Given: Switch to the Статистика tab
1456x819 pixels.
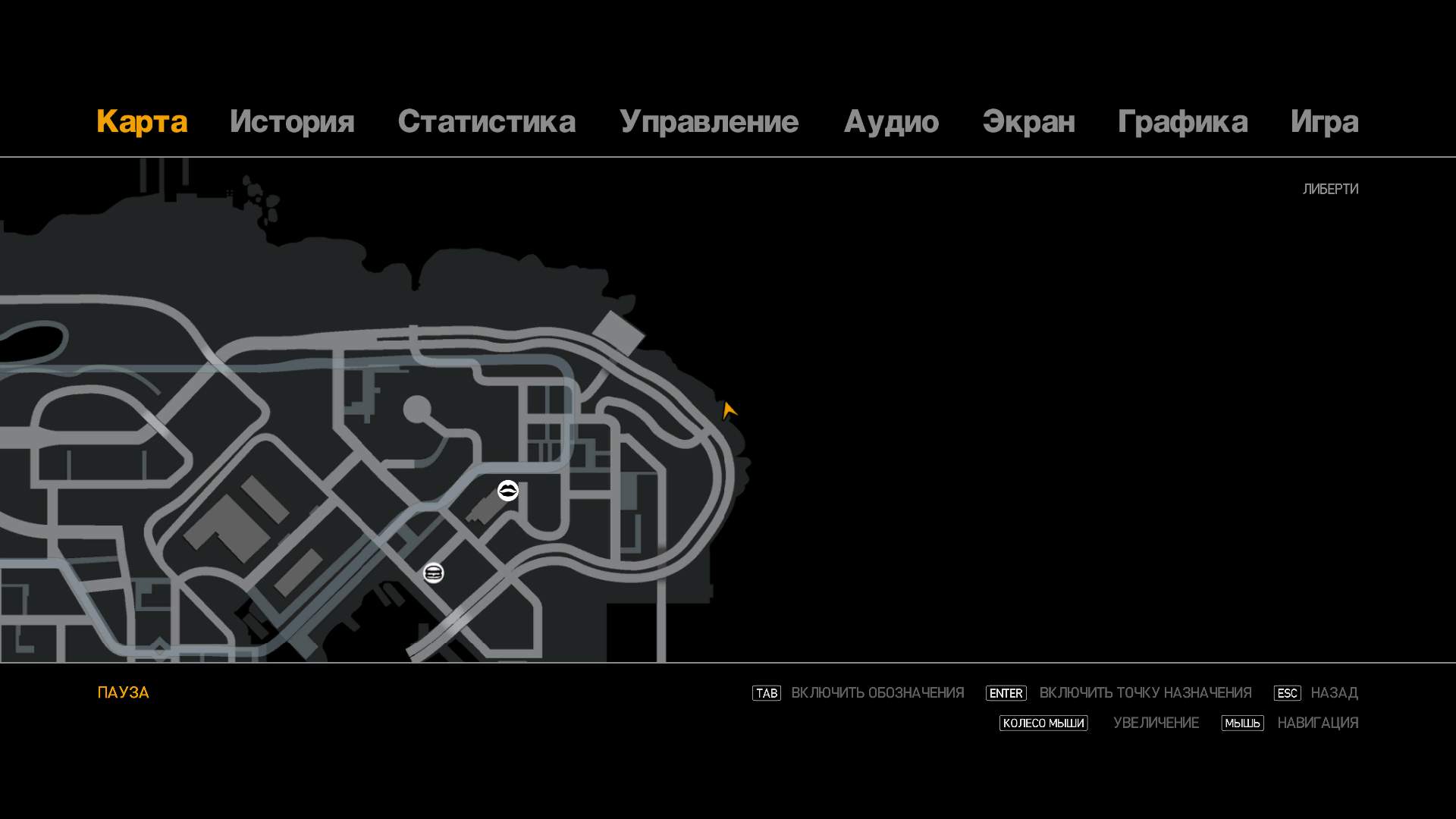Looking at the screenshot, I should [486, 122].
